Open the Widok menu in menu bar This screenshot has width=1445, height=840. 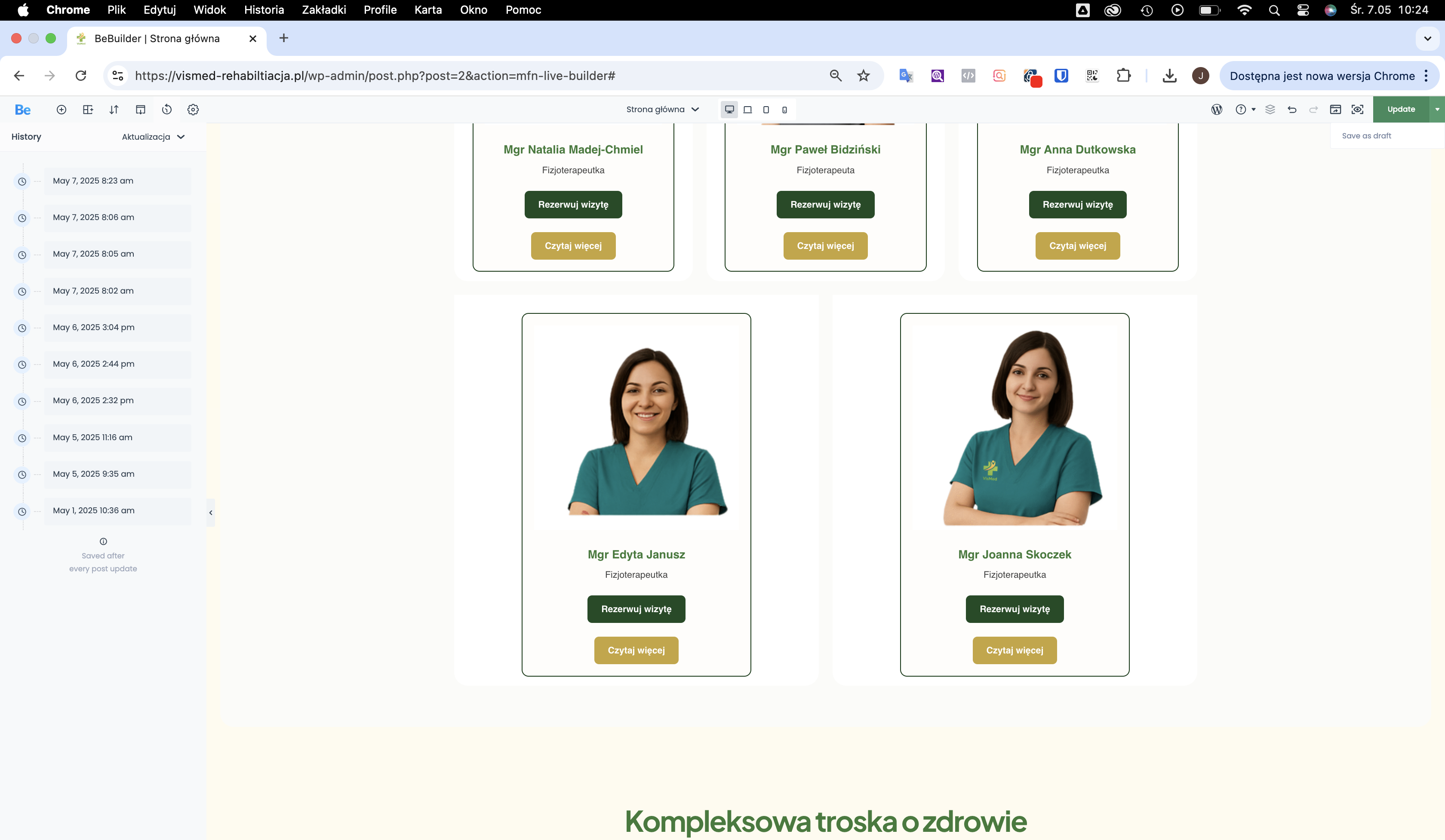[209, 10]
